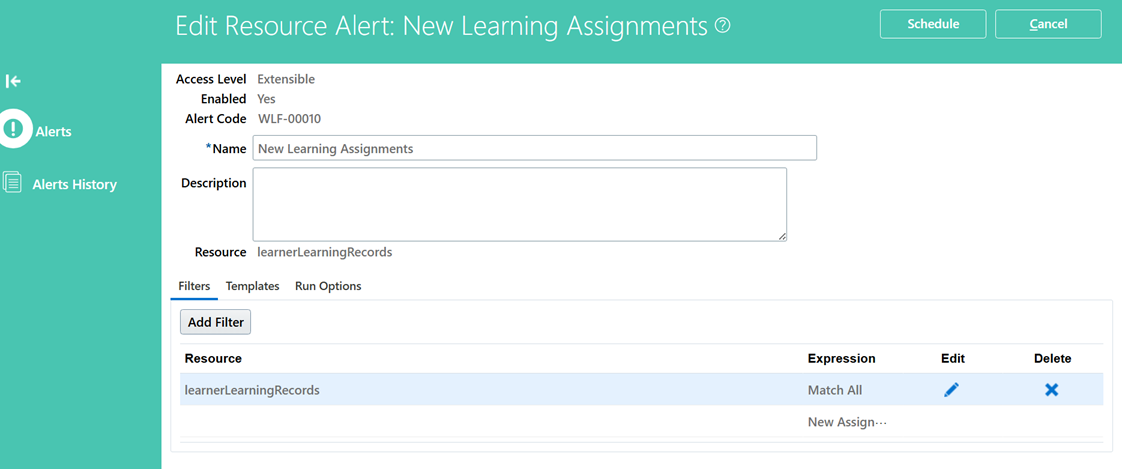Collapse the side navigation panel arrow
Image resolution: width=1122 pixels, height=469 pixels.
pos(13,82)
